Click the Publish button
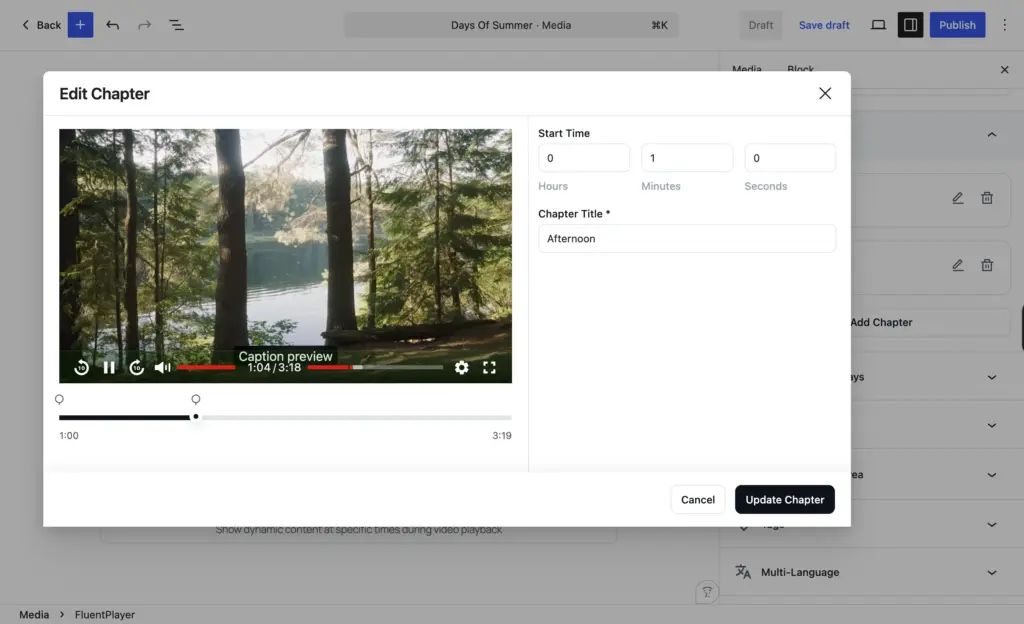This screenshot has height=624, width=1024. (x=957, y=25)
